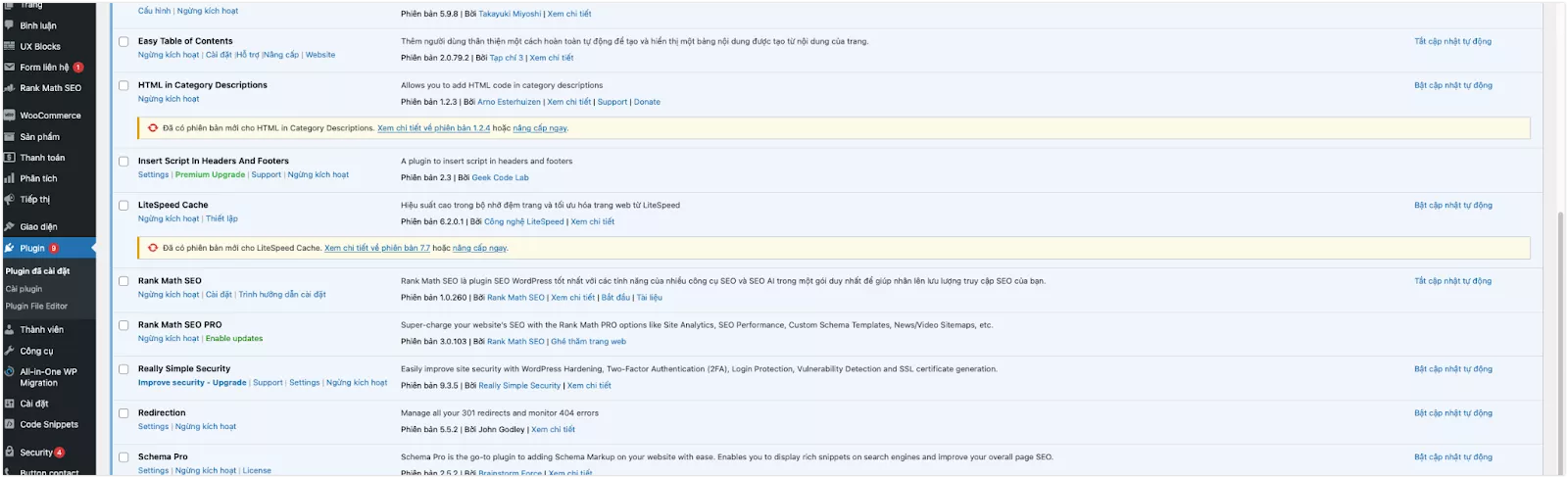Click the page vertical scrollbar
Screen dimensions: 1568x478
[1560, 294]
